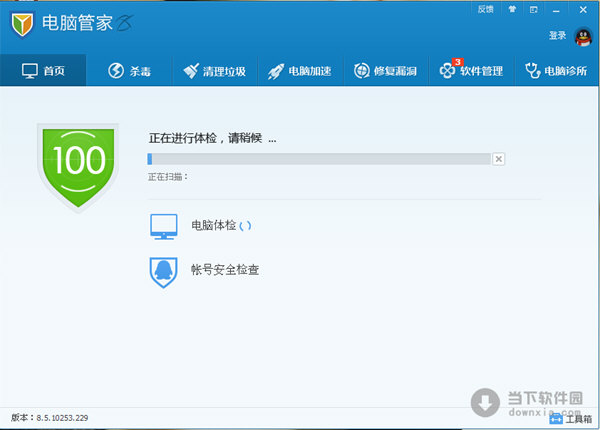The image size is (600, 430).
Task: Click the checkup progress bar
Action: pos(319,159)
